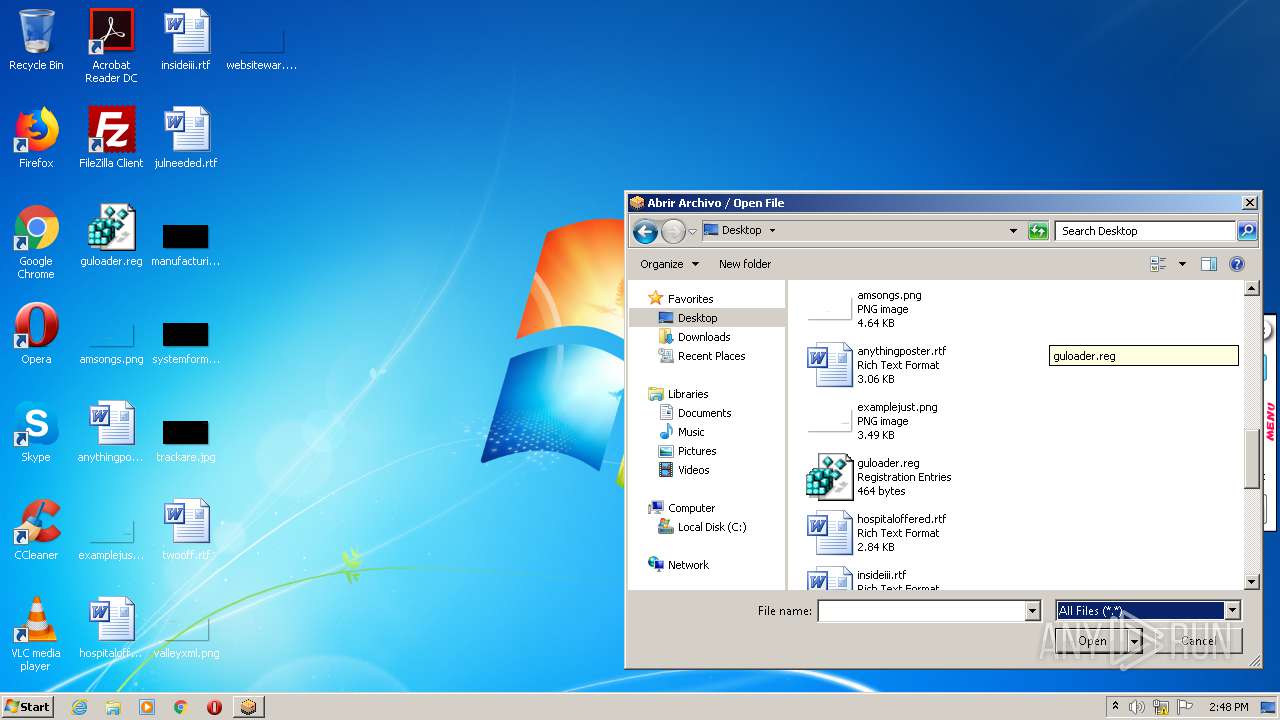Open Documents library

pos(704,413)
